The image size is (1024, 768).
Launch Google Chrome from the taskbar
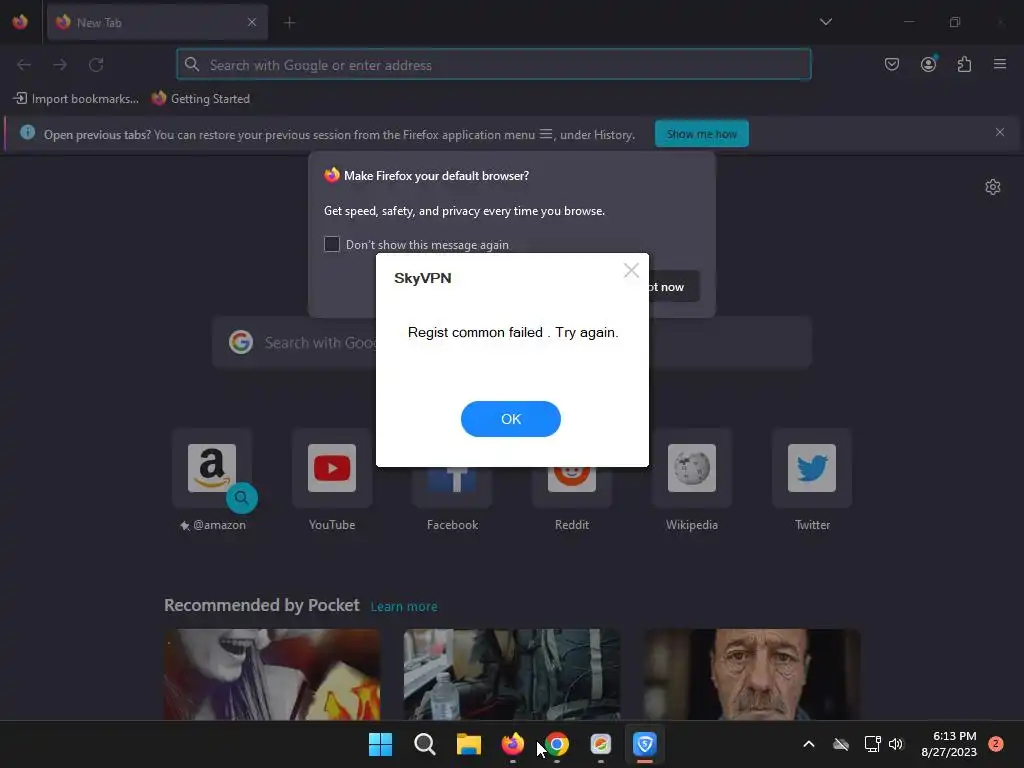click(557, 744)
